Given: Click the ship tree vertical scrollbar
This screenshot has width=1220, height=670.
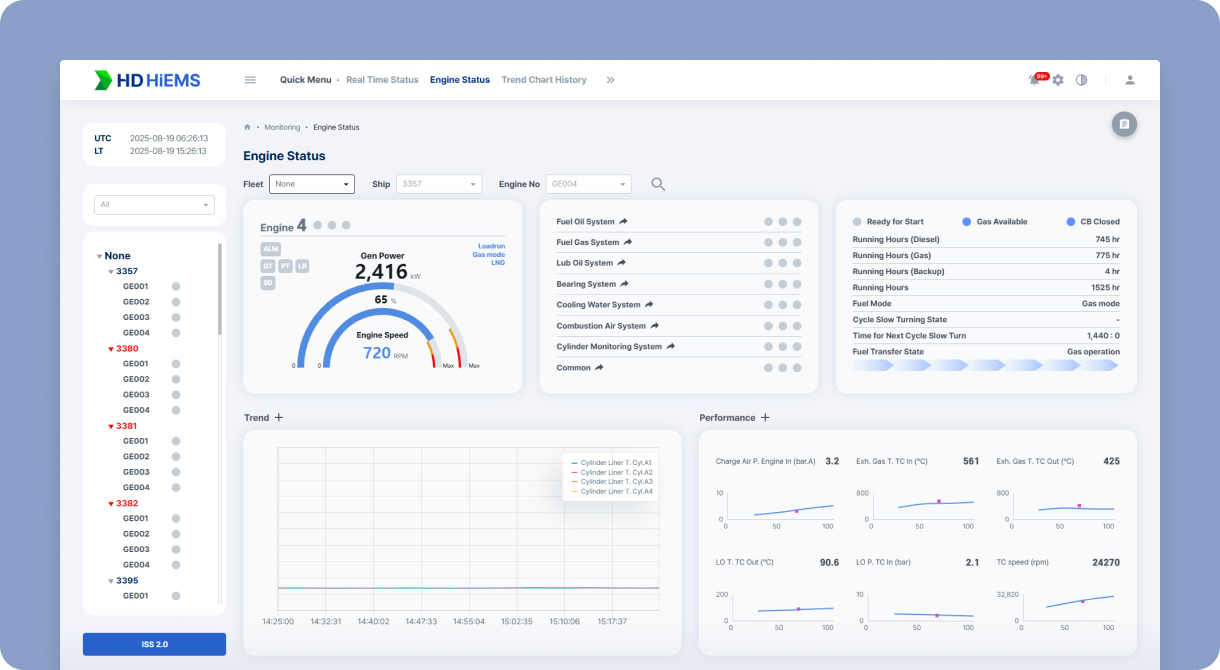Looking at the screenshot, I should (220, 290).
